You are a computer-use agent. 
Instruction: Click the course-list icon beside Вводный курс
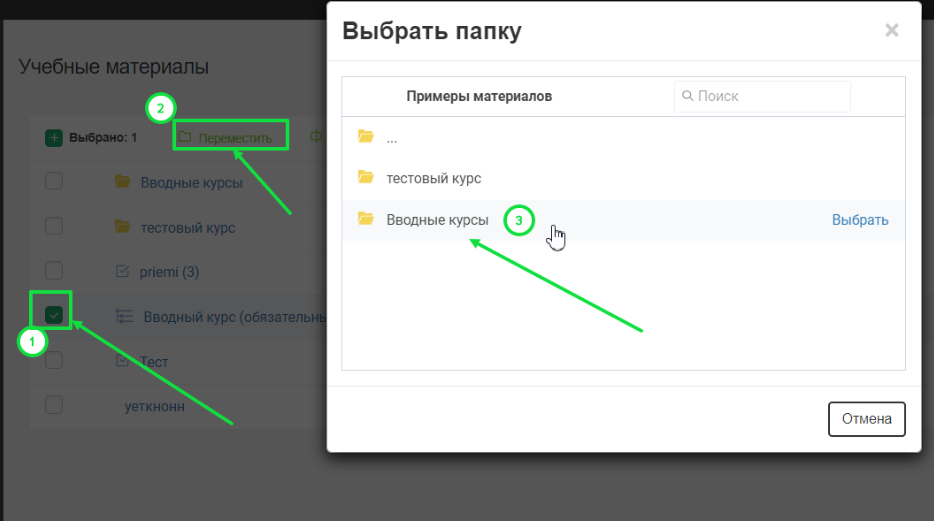click(124, 316)
